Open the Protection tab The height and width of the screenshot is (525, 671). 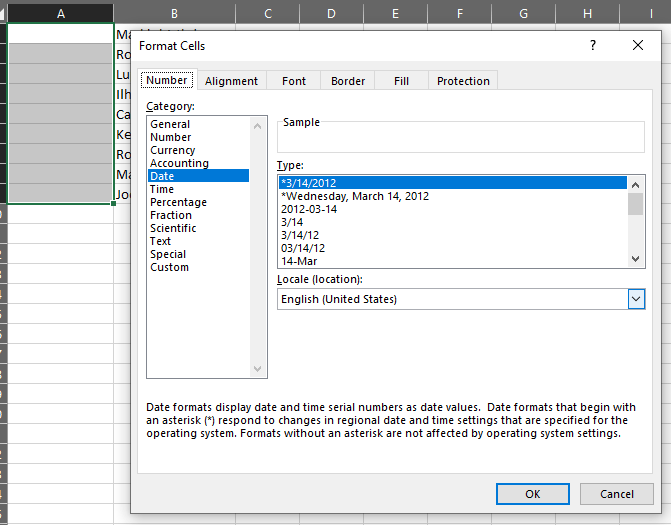[463, 81]
